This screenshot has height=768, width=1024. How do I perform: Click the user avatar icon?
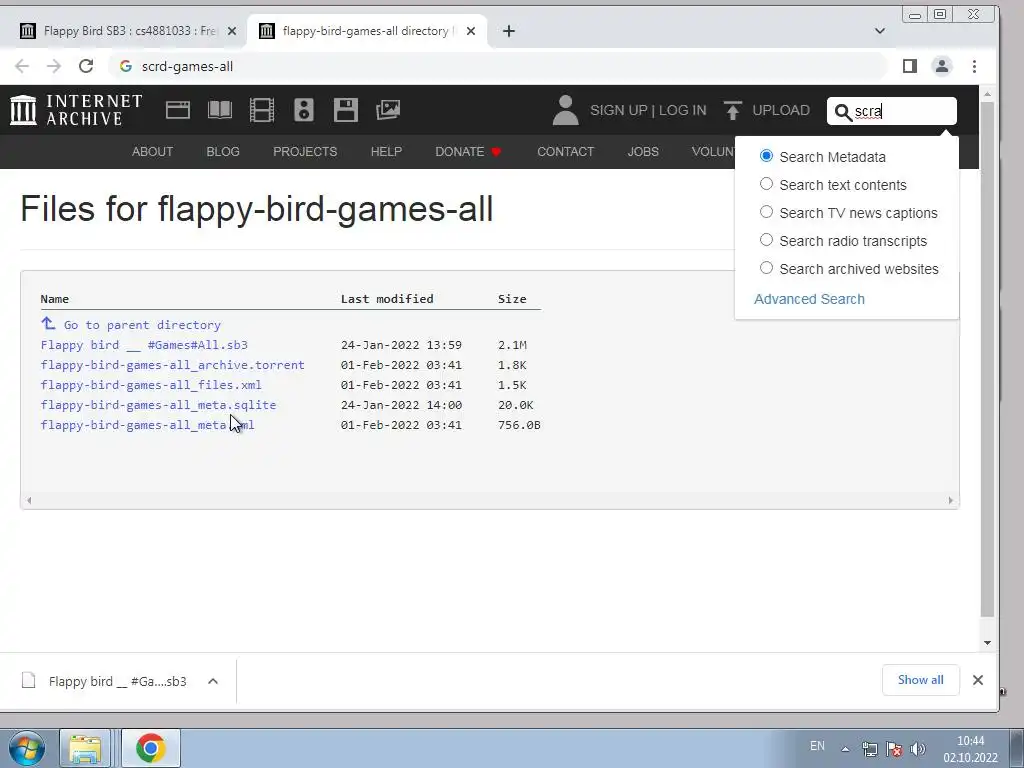(x=566, y=110)
